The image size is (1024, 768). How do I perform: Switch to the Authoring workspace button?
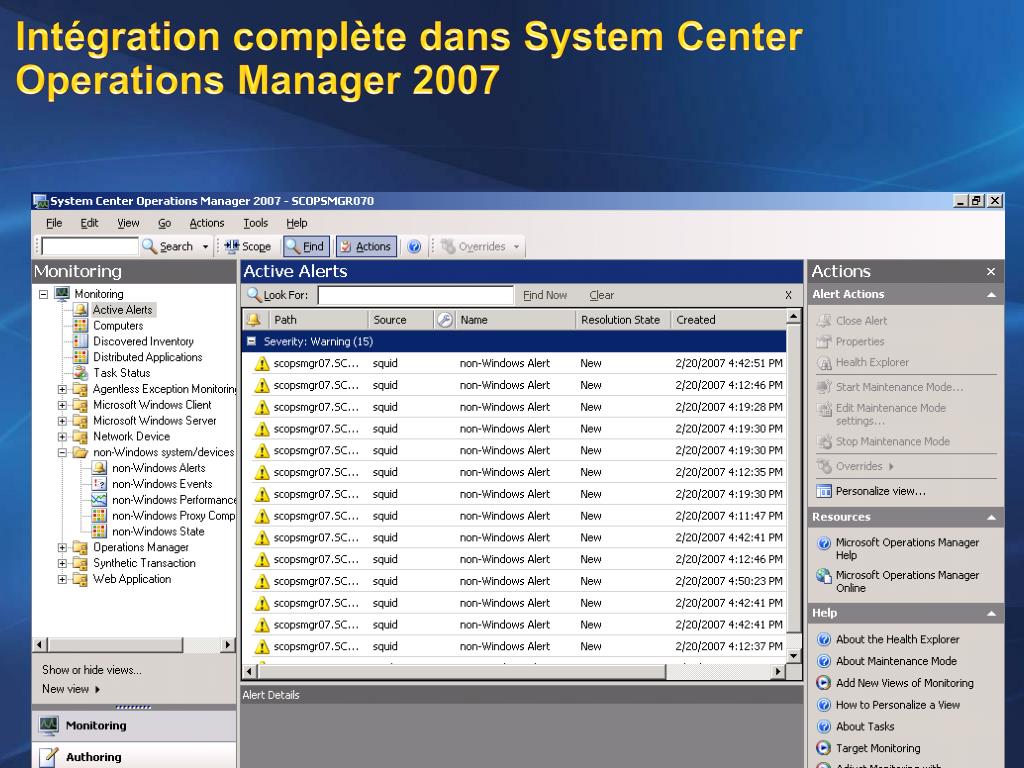[134, 756]
